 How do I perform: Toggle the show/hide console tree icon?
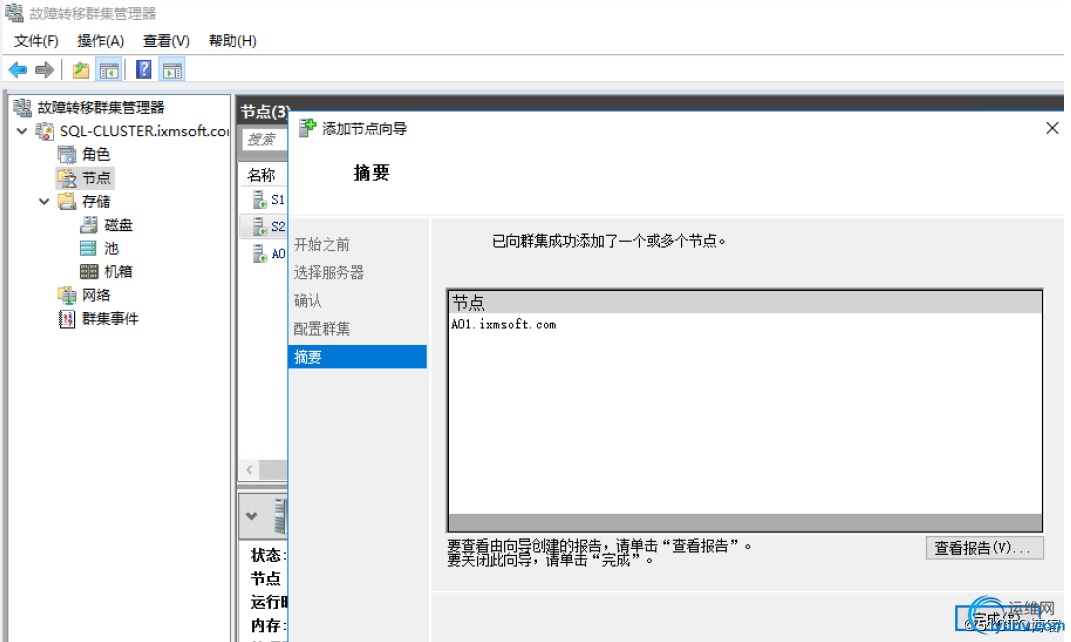[109, 70]
